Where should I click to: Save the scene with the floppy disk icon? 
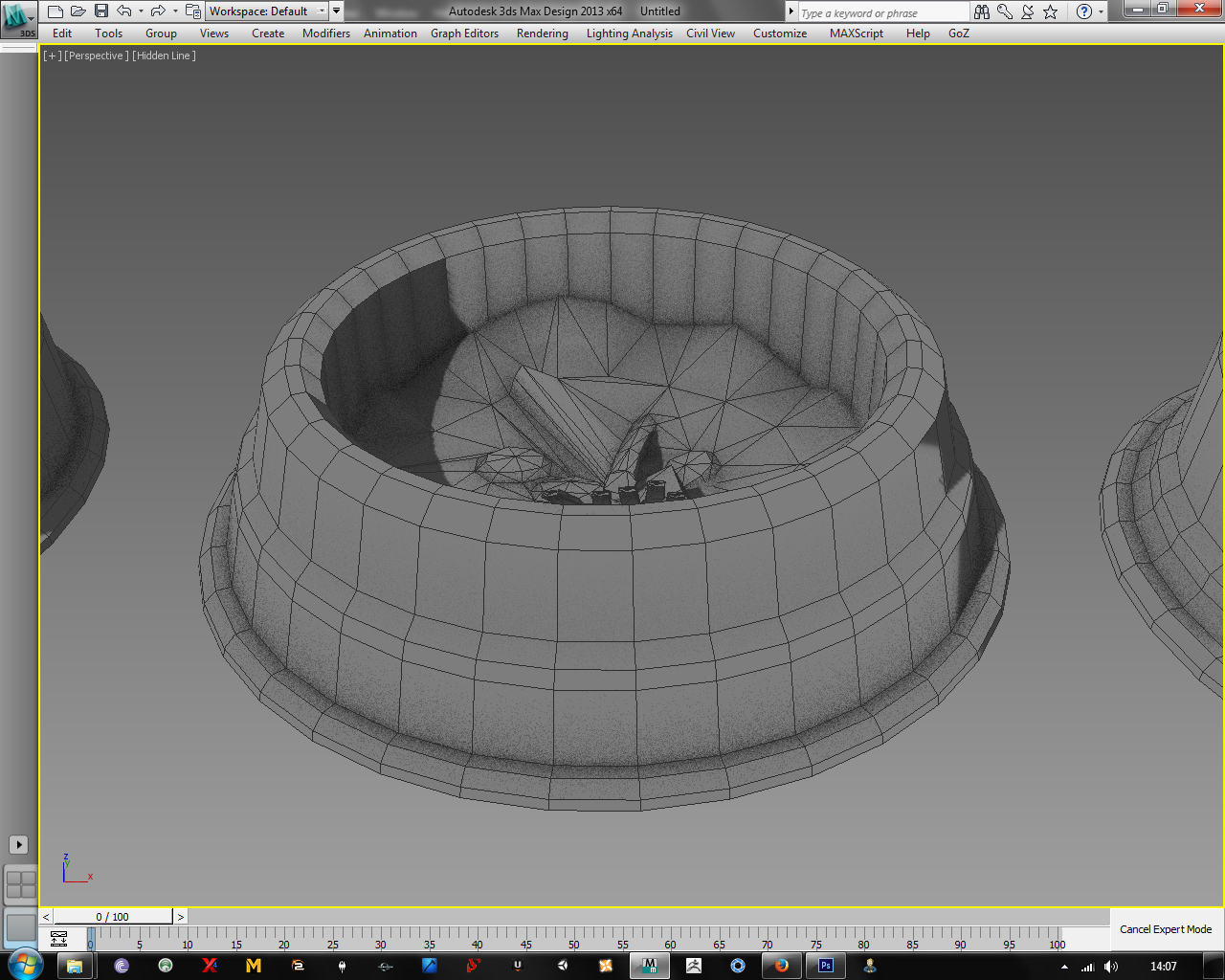click(x=101, y=11)
